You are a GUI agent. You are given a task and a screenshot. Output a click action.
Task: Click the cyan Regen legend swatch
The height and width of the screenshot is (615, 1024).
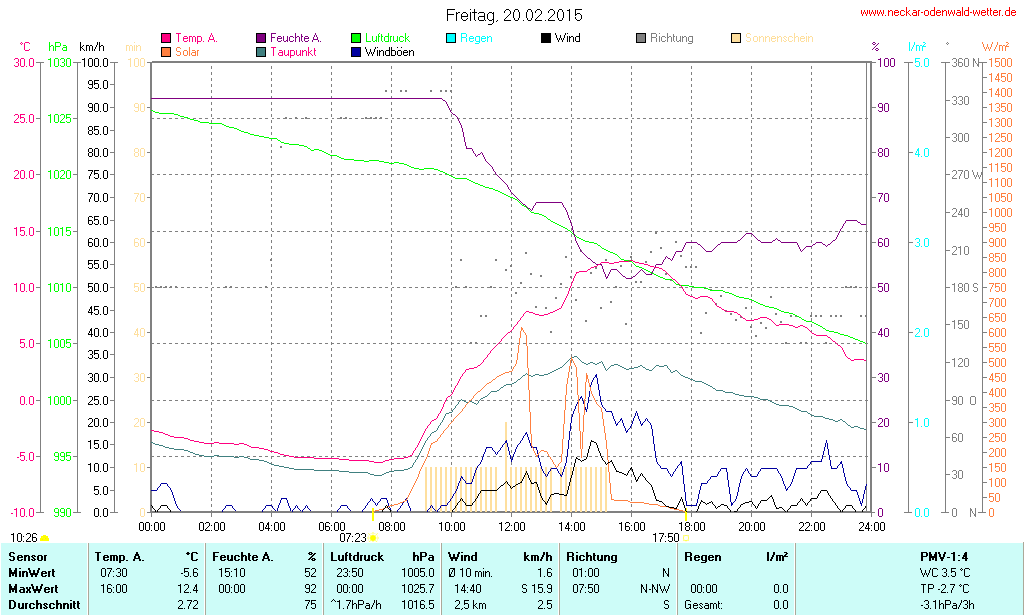pos(451,38)
